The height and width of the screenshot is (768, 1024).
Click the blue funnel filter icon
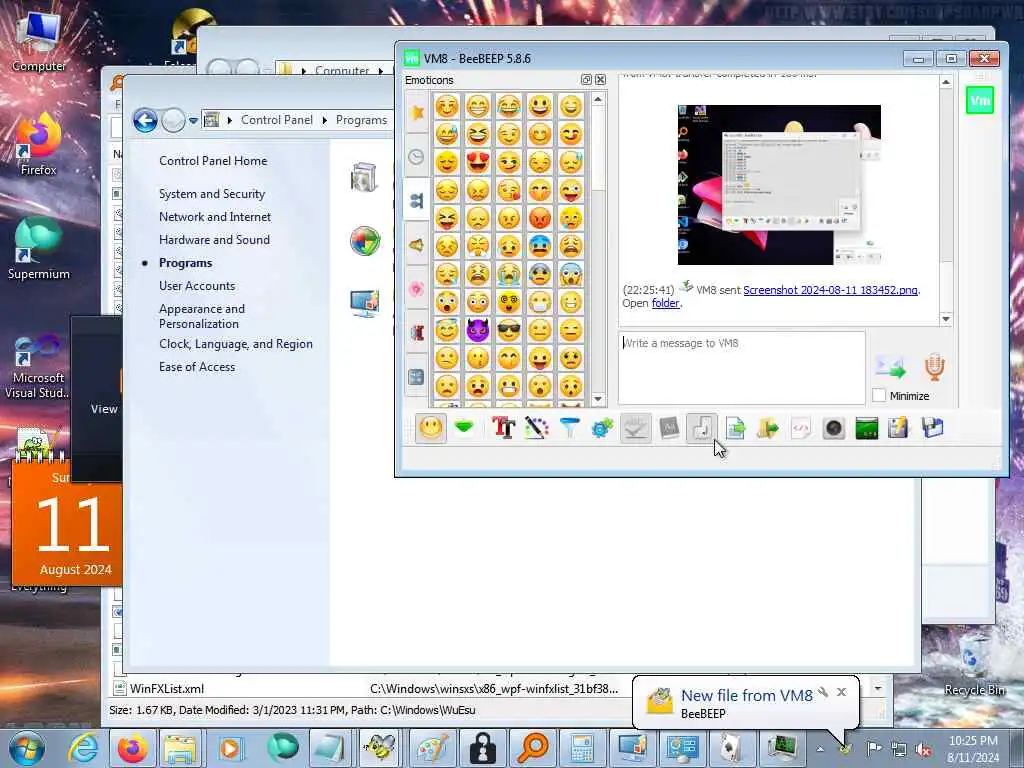[x=569, y=428]
